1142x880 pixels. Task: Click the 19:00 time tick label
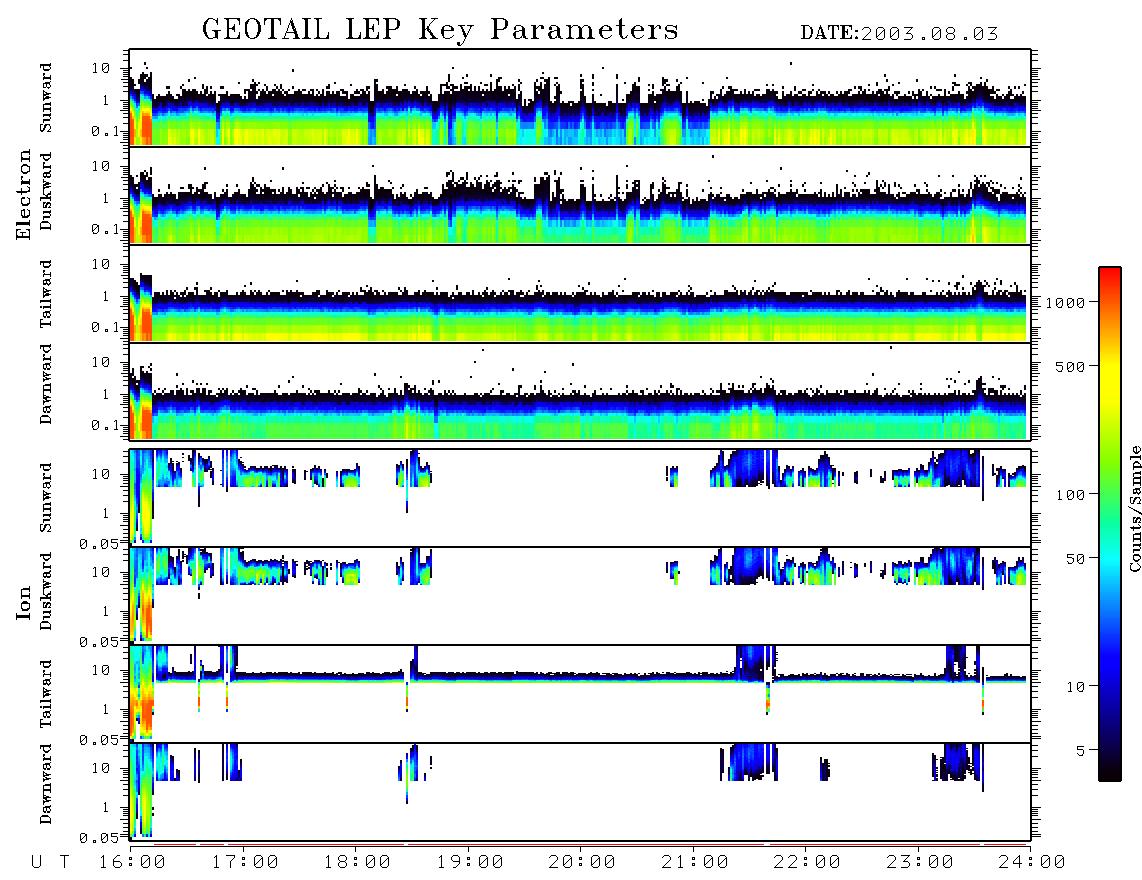(470, 863)
